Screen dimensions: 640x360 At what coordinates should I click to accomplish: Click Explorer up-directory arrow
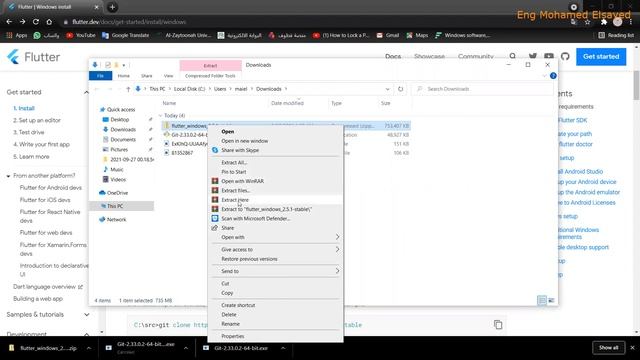(128, 89)
